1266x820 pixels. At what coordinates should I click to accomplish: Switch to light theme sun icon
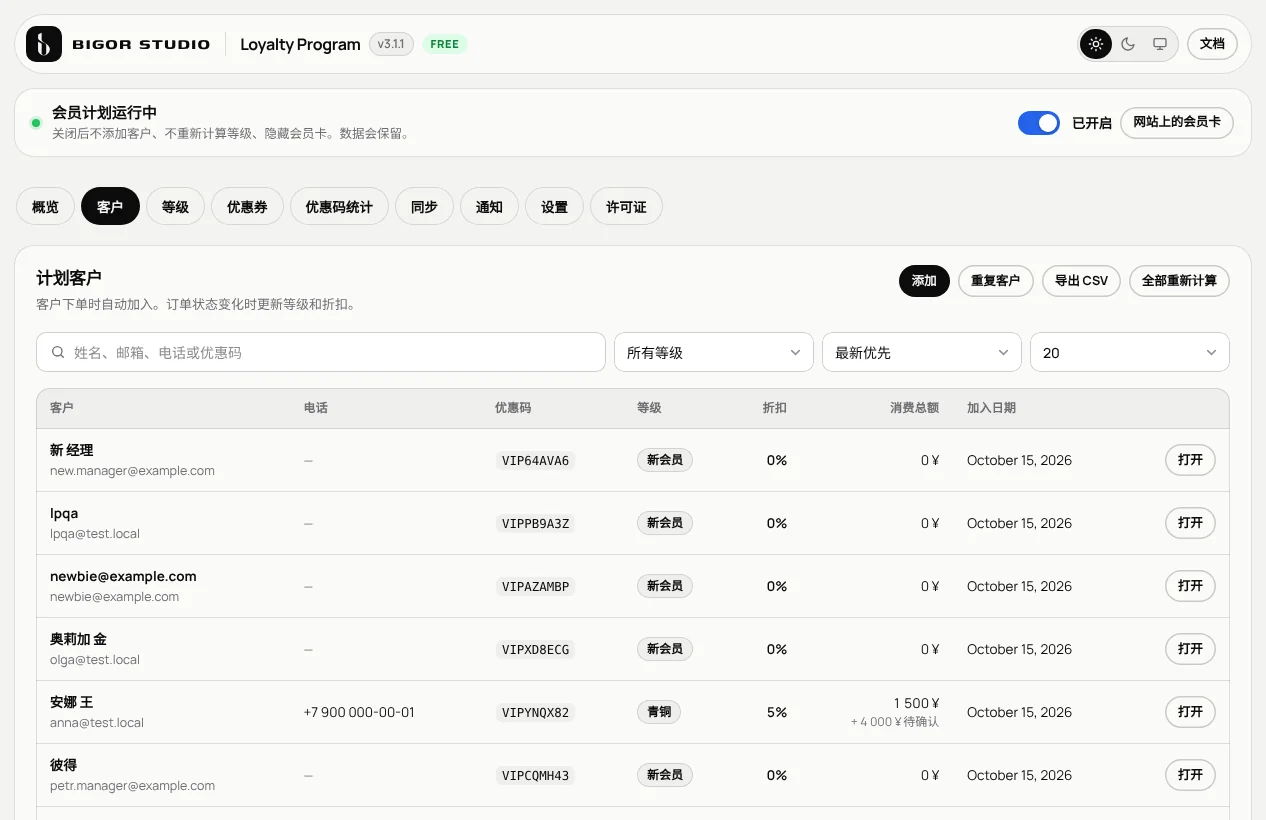pyautogui.click(x=1096, y=44)
